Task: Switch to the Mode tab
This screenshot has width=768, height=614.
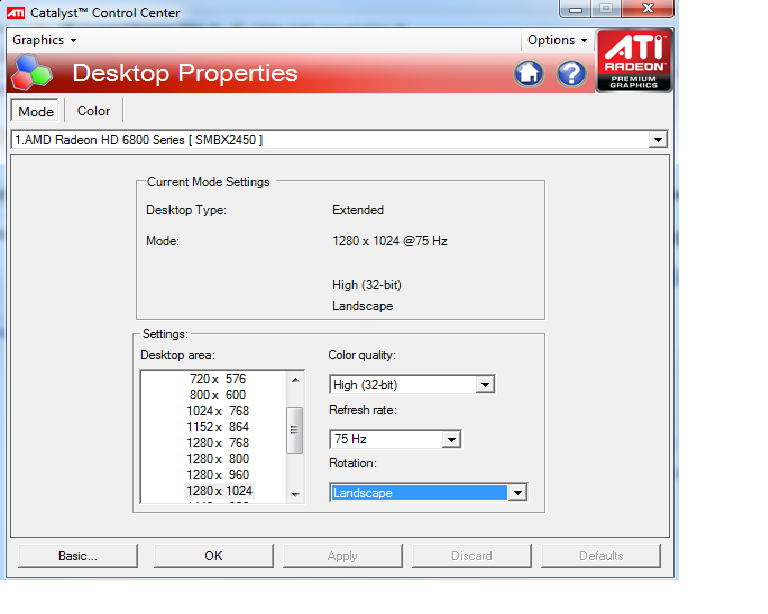Action: click(36, 111)
